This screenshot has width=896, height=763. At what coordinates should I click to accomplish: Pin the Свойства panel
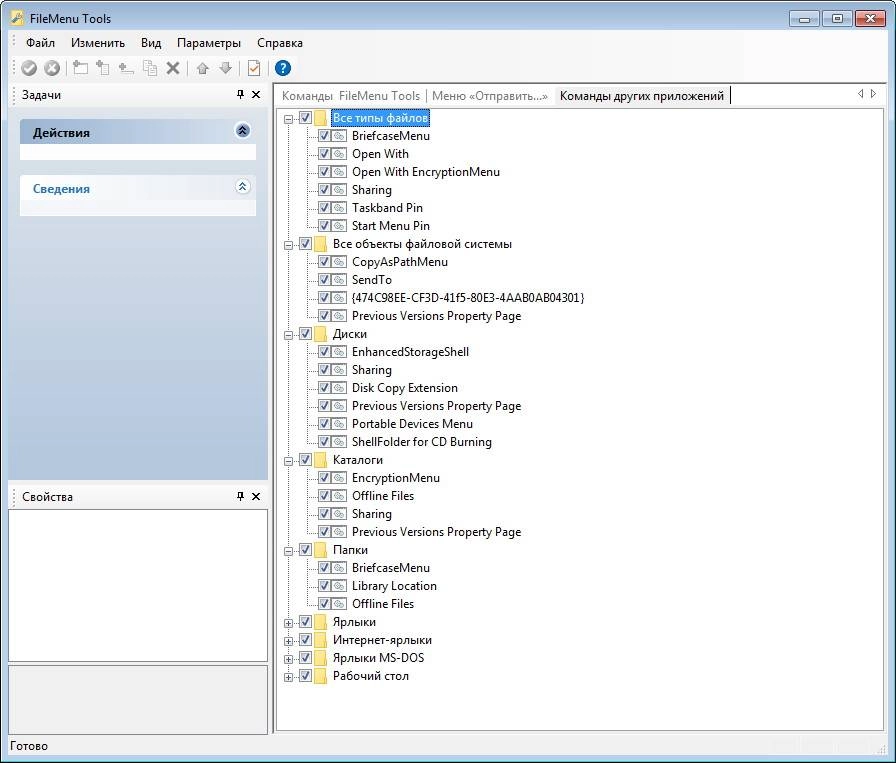click(x=241, y=496)
